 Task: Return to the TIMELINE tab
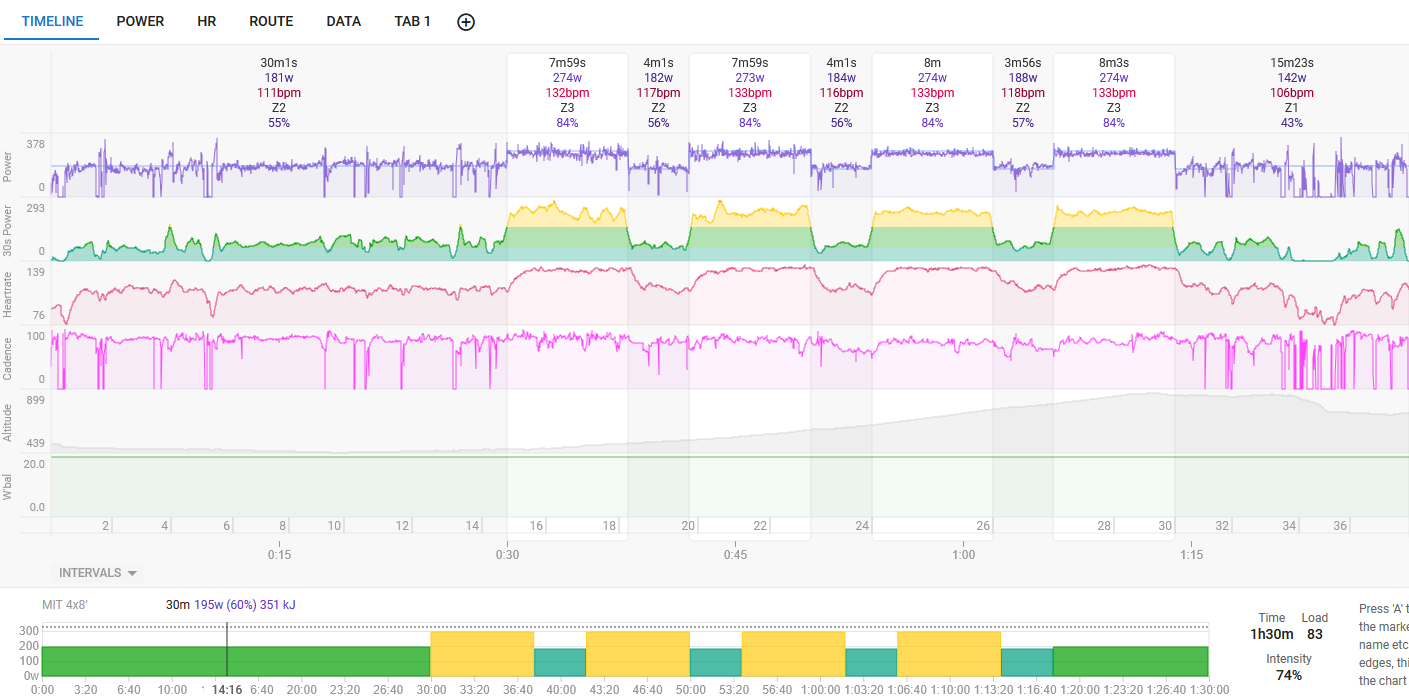pos(52,21)
